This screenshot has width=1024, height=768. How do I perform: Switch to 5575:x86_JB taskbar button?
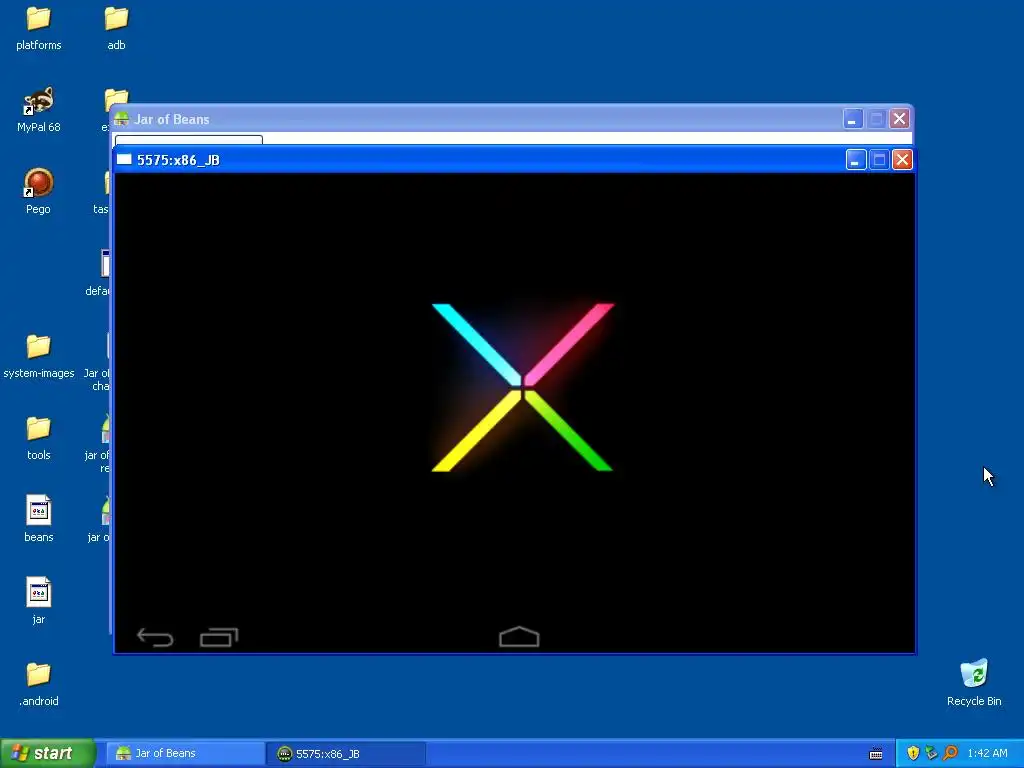click(x=347, y=753)
